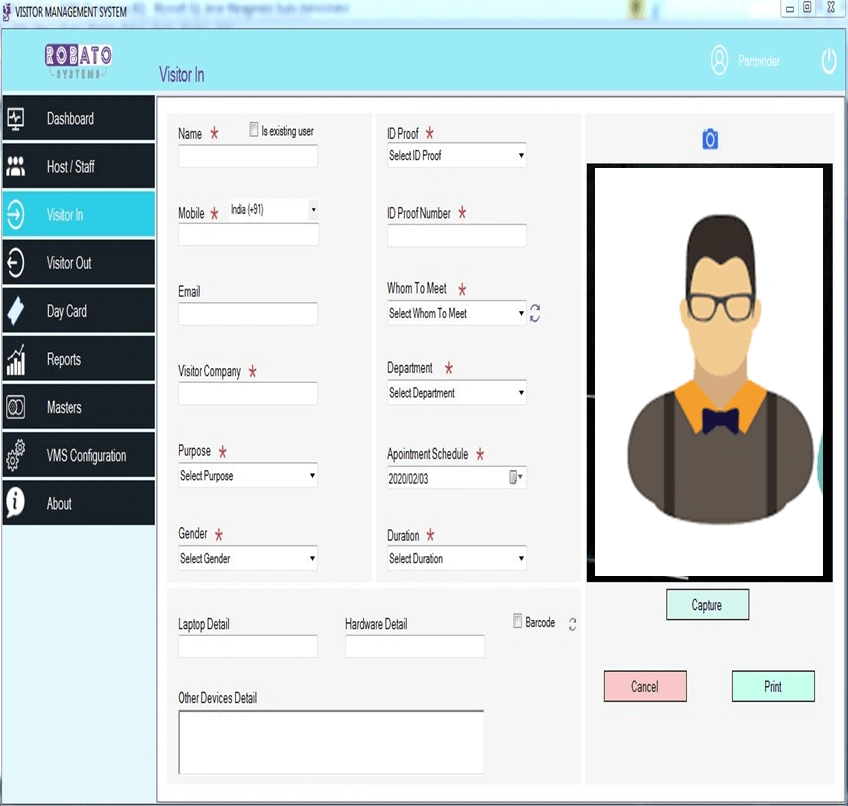The height and width of the screenshot is (806, 848).
Task: Click the camera icon above the visitor photo
Action: coord(709,140)
